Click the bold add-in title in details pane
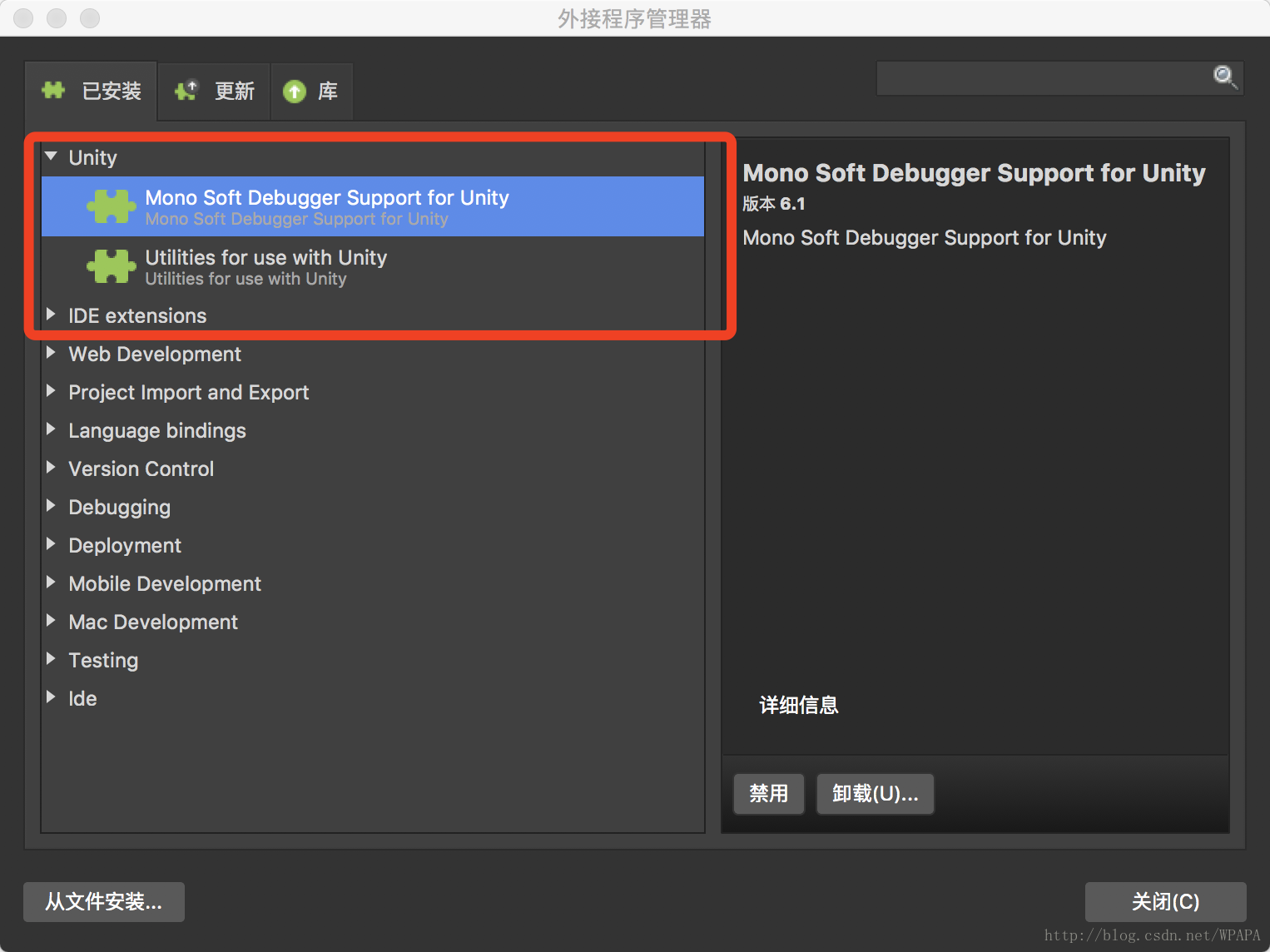 [x=974, y=173]
